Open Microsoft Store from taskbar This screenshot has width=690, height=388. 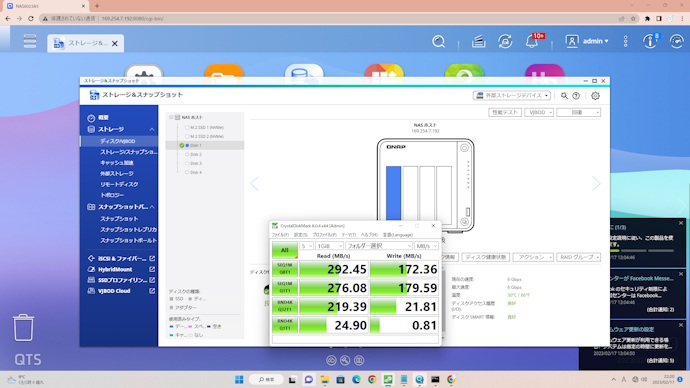(340, 380)
